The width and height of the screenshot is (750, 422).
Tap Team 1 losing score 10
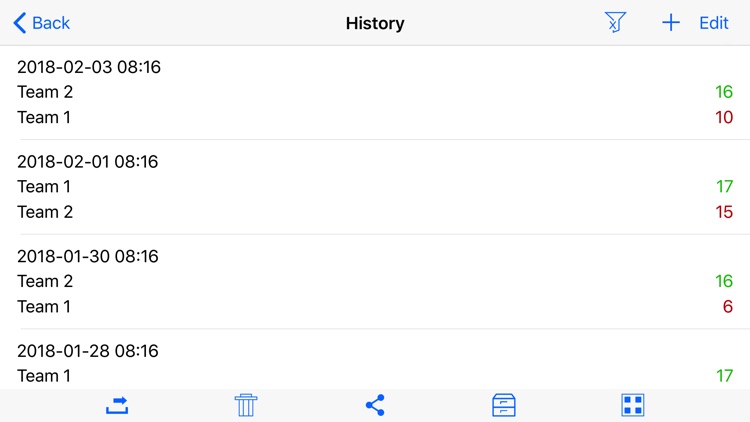(x=724, y=117)
